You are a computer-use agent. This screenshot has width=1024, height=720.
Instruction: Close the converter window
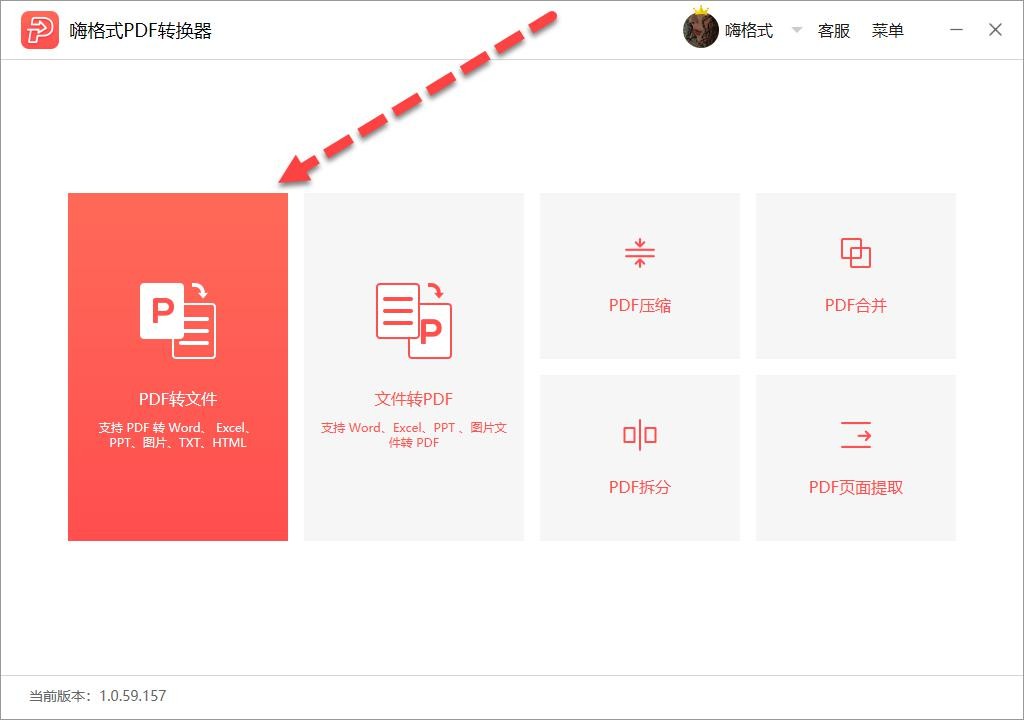(995, 30)
